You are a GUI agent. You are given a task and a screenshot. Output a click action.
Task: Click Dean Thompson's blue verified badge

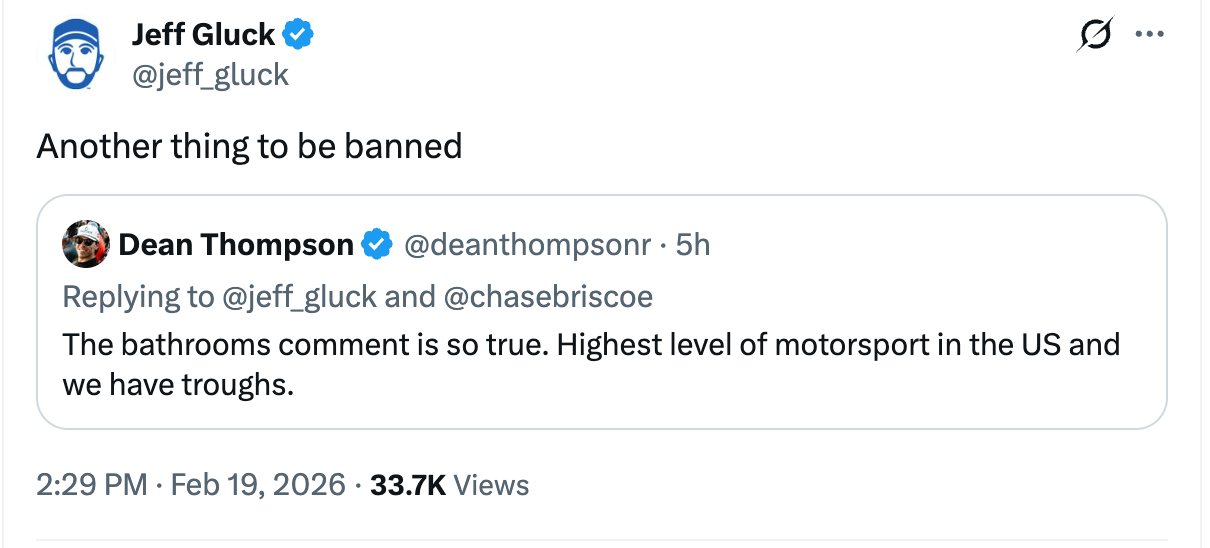click(x=376, y=244)
